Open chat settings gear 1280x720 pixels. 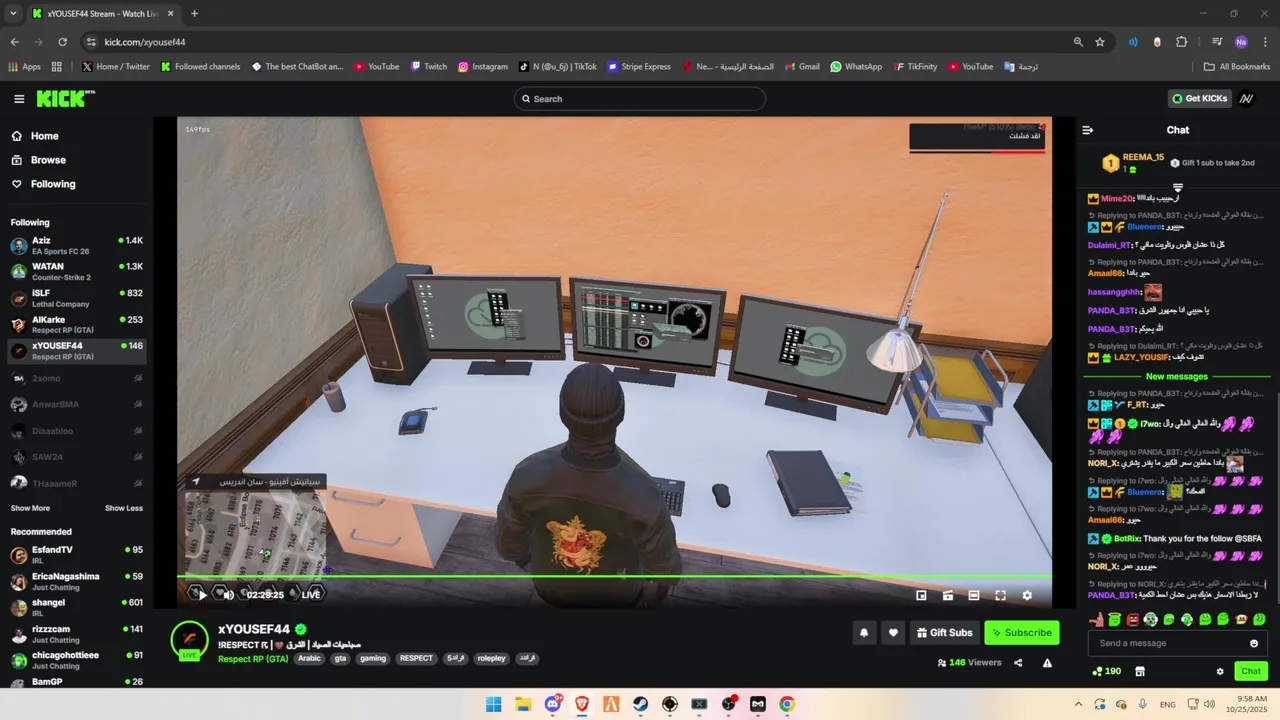click(1220, 671)
